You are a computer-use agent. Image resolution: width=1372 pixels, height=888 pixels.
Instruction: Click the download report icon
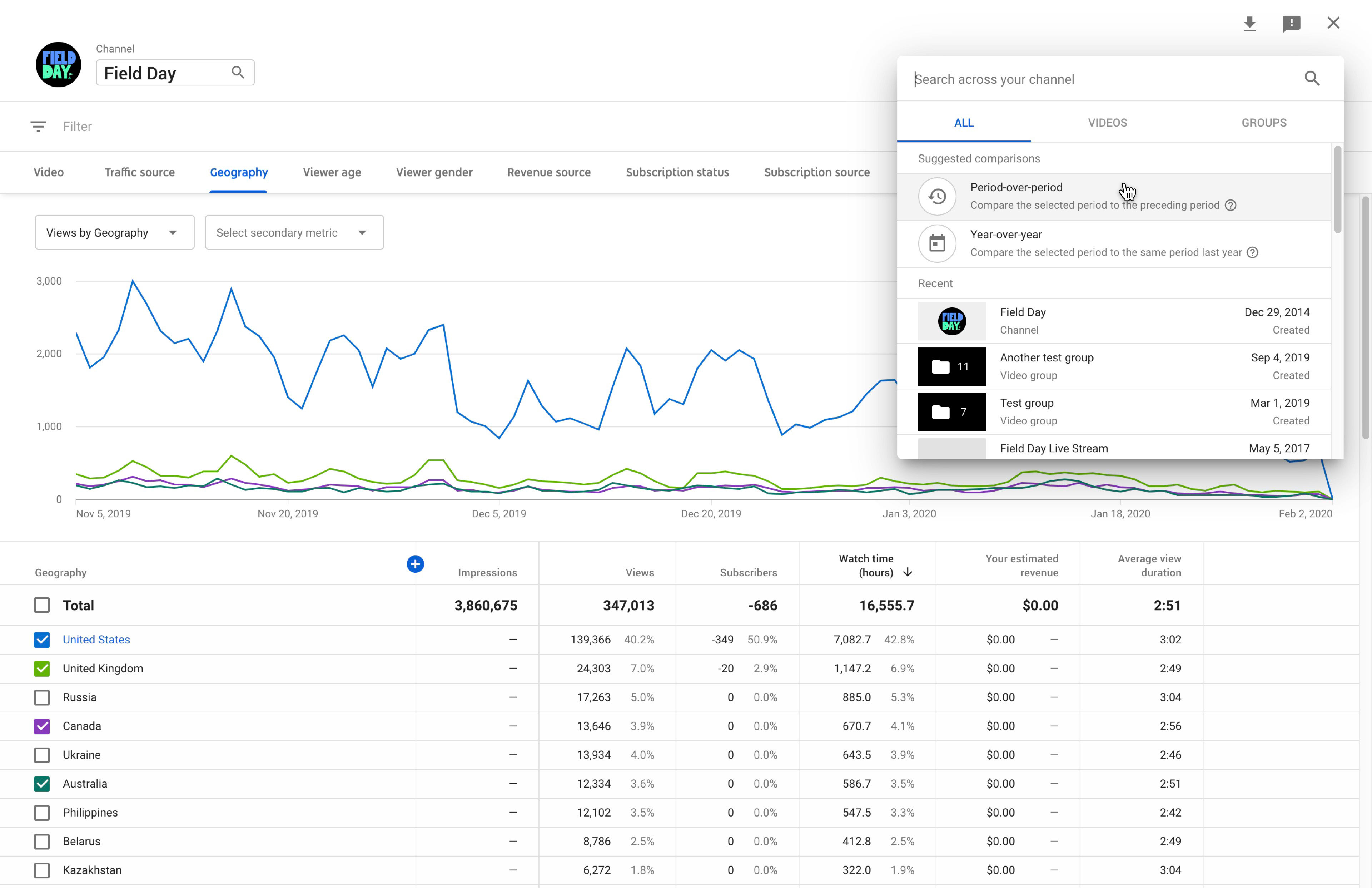(1249, 24)
